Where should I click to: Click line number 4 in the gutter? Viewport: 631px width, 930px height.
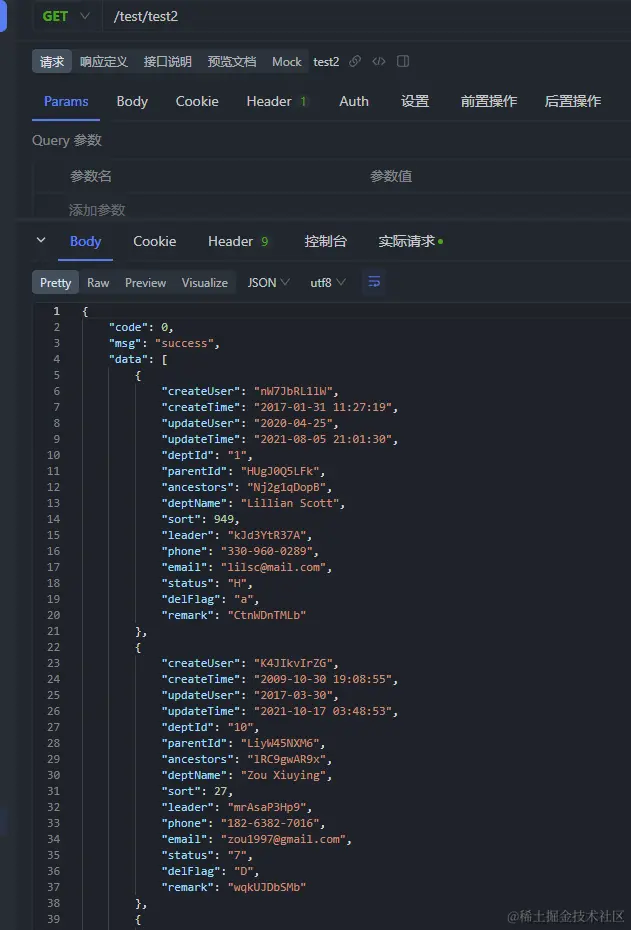pyautogui.click(x=56, y=359)
